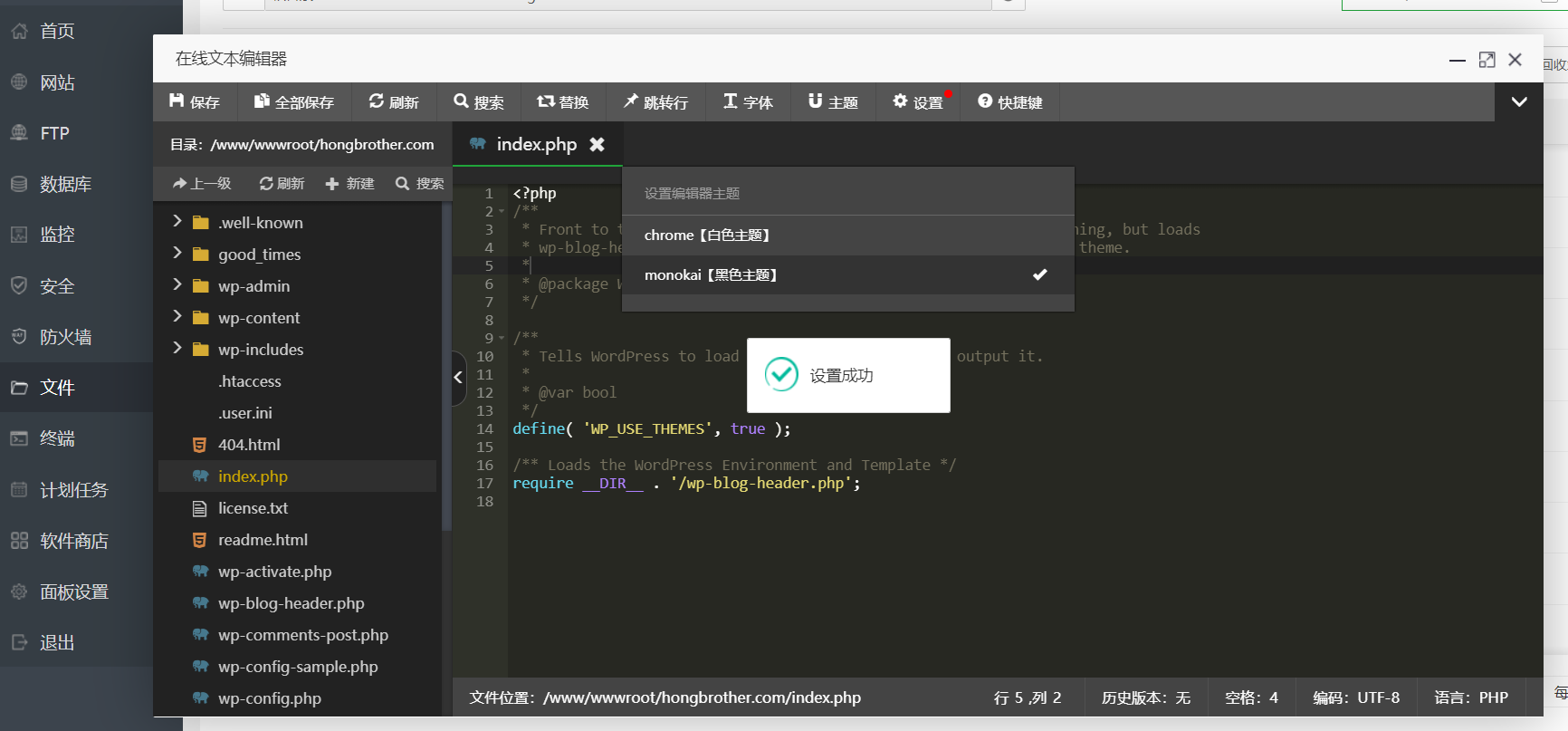This screenshot has height=731, width=1568.
Task: Fold code block at line 9
Action: tap(502, 338)
